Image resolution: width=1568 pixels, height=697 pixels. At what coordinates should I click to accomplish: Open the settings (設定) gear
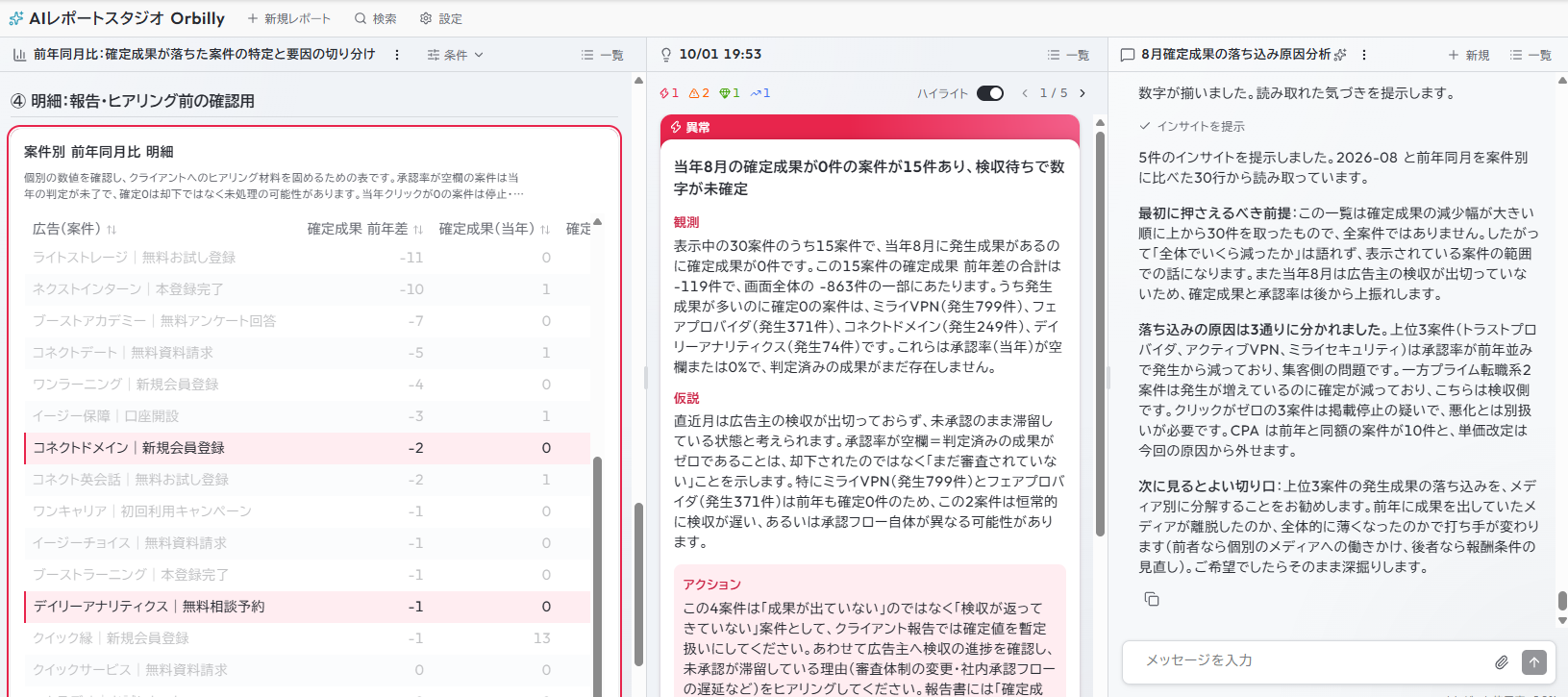tap(441, 18)
